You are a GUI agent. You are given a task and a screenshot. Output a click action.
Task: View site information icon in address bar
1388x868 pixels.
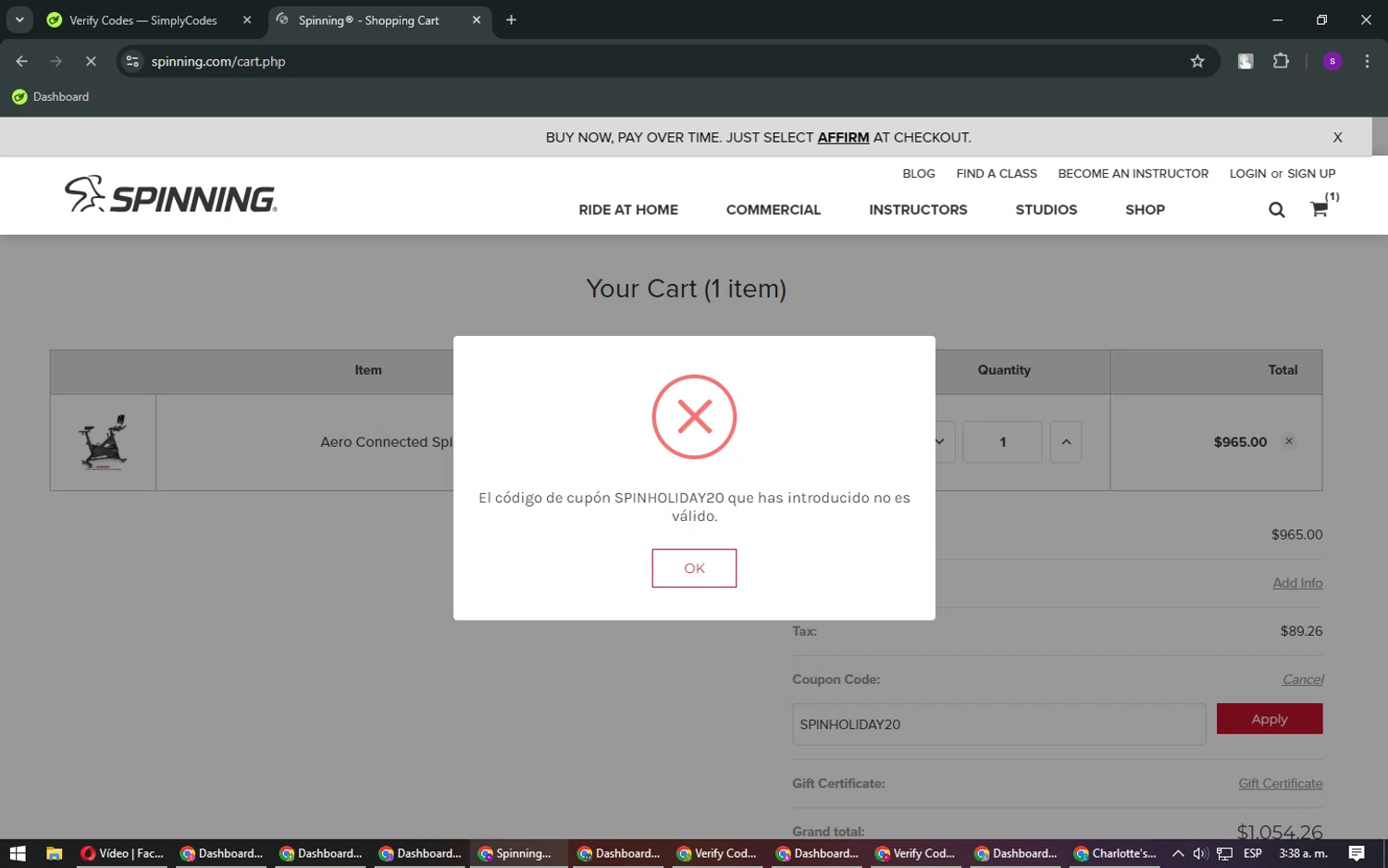(132, 61)
